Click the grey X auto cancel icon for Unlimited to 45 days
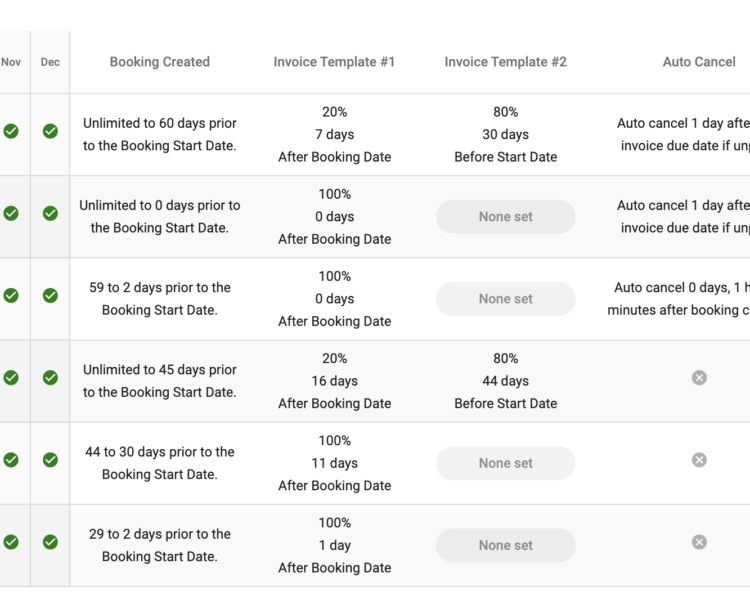Viewport: 750px width, 600px height. pyautogui.click(x=699, y=378)
